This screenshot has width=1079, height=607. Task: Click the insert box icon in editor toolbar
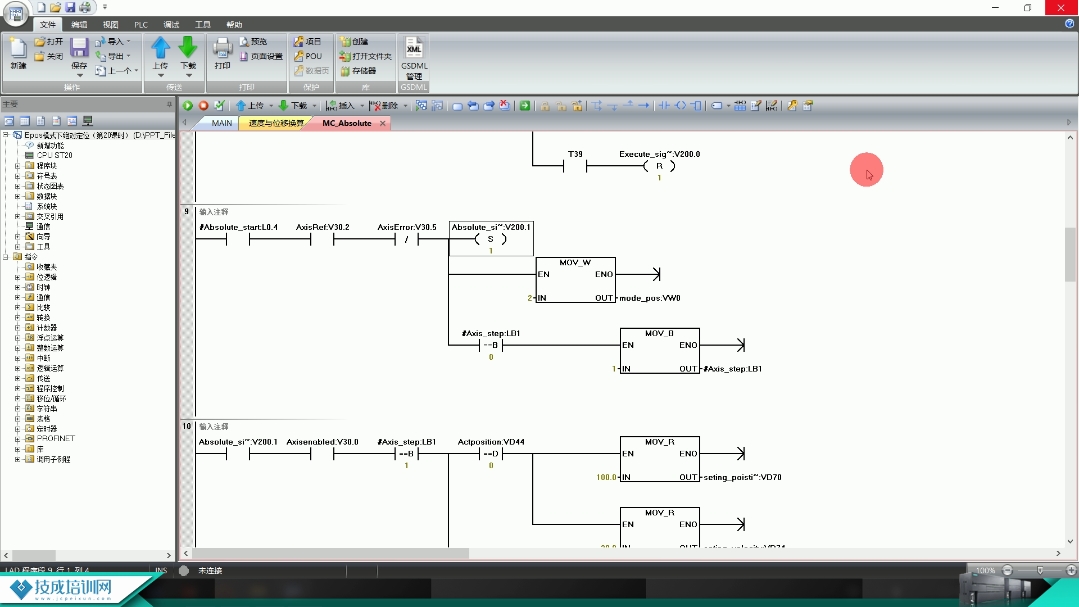tap(696, 105)
